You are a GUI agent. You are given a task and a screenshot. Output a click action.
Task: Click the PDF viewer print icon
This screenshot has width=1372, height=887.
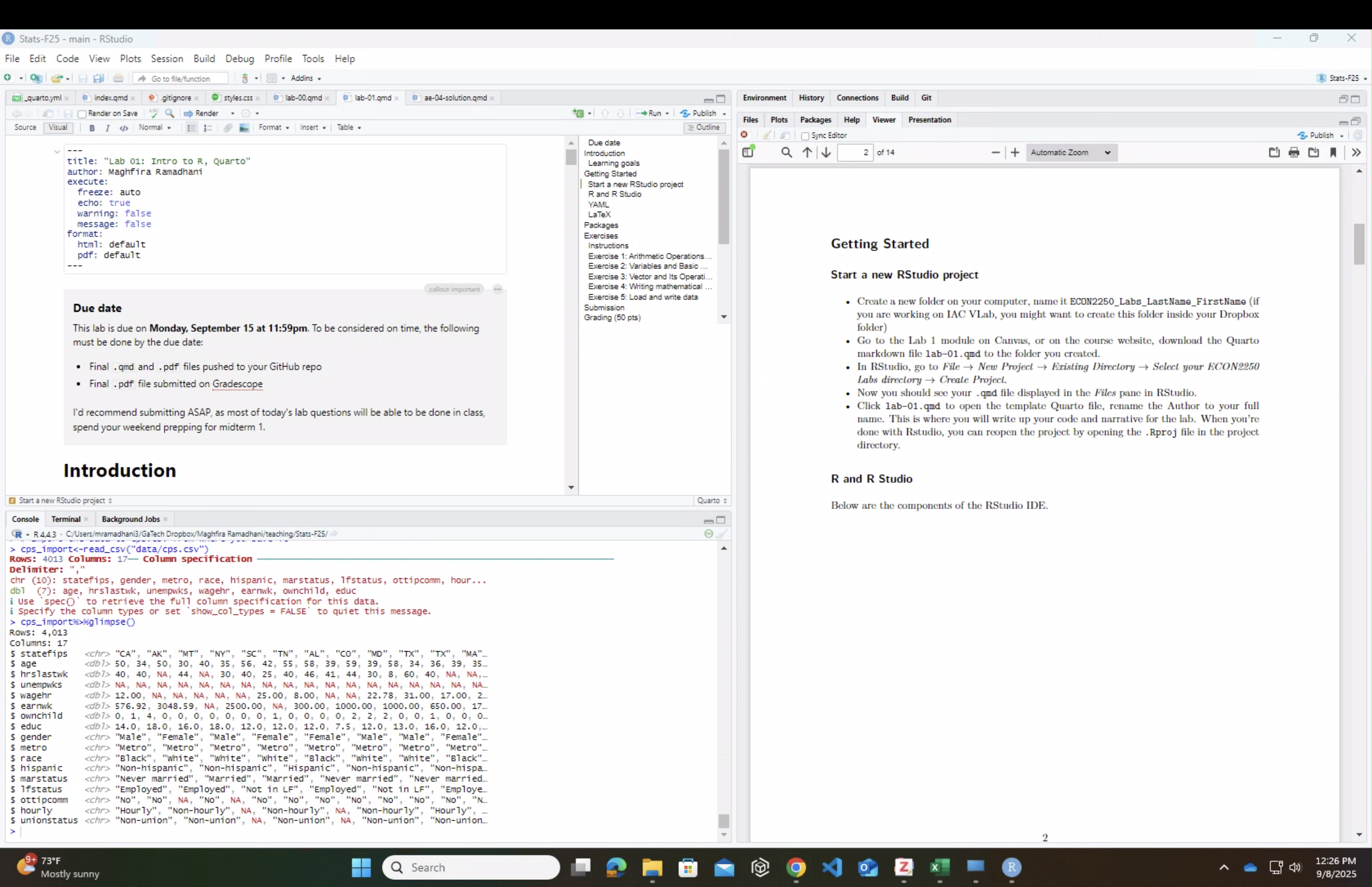click(x=1294, y=152)
